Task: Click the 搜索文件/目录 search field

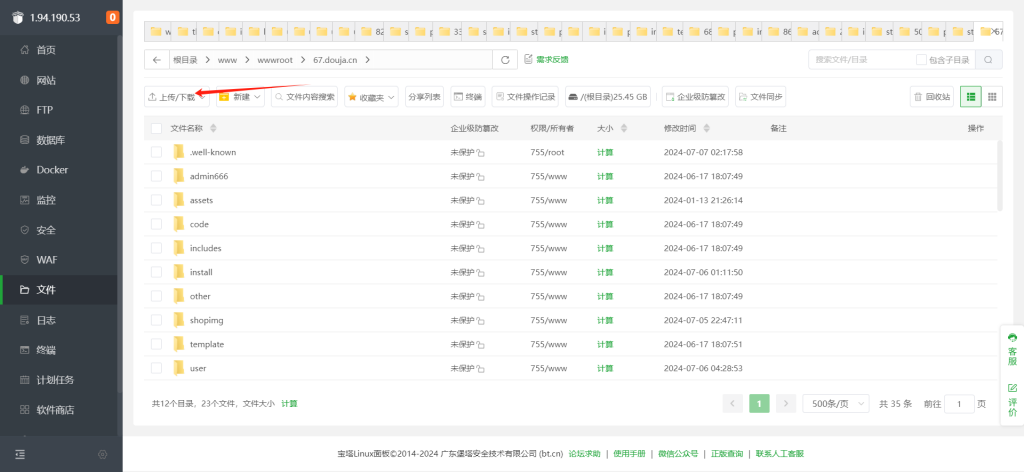Action: 861,59
